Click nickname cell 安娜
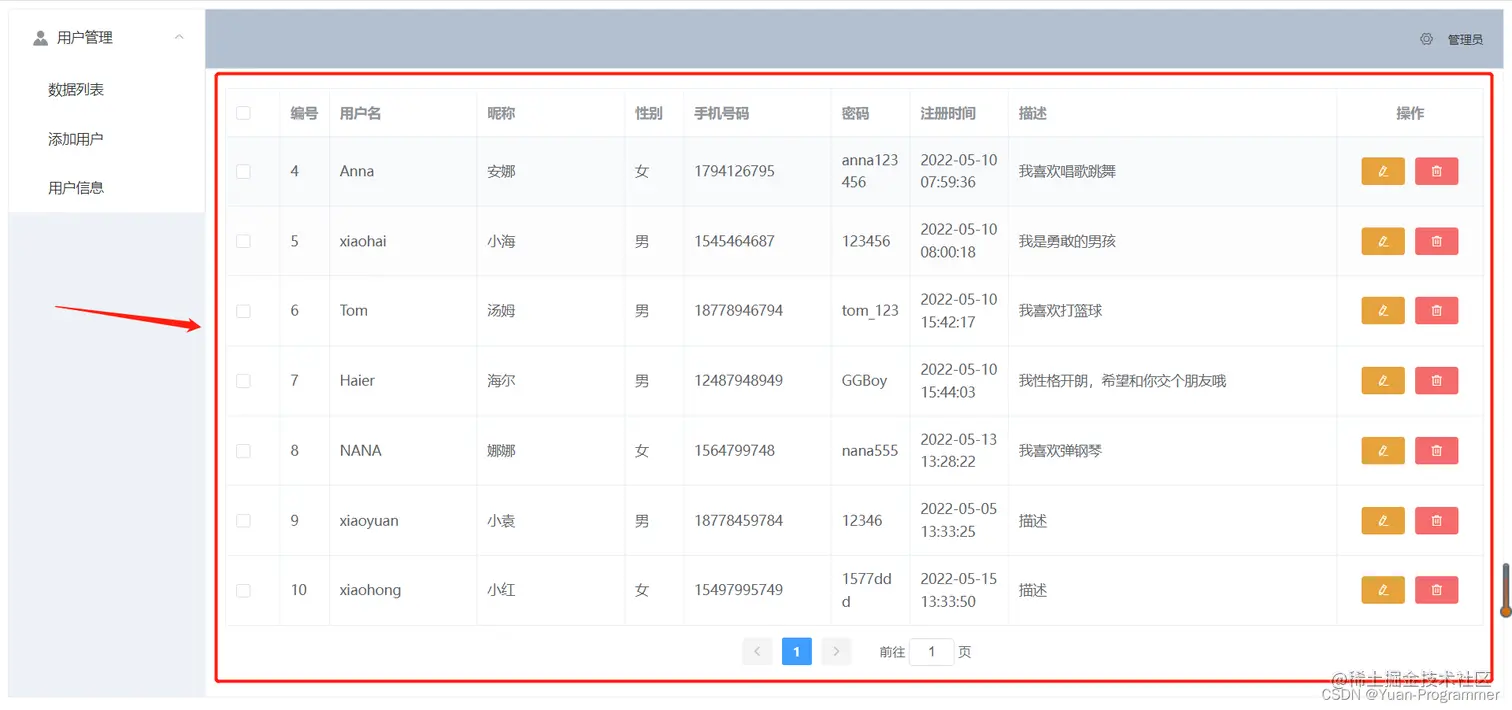The height and width of the screenshot is (710, 1512). [501, 171]
